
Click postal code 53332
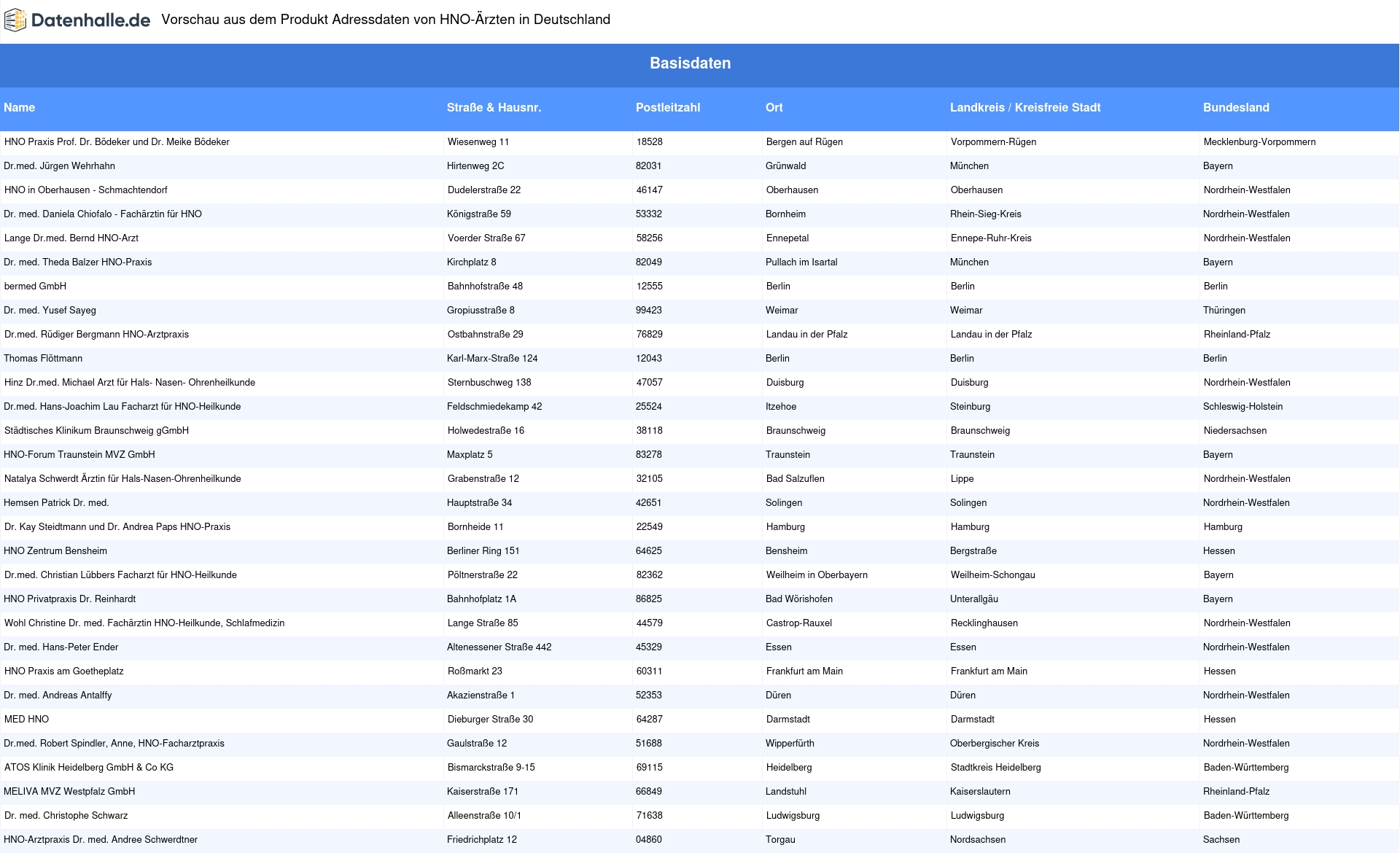point(649,214)
